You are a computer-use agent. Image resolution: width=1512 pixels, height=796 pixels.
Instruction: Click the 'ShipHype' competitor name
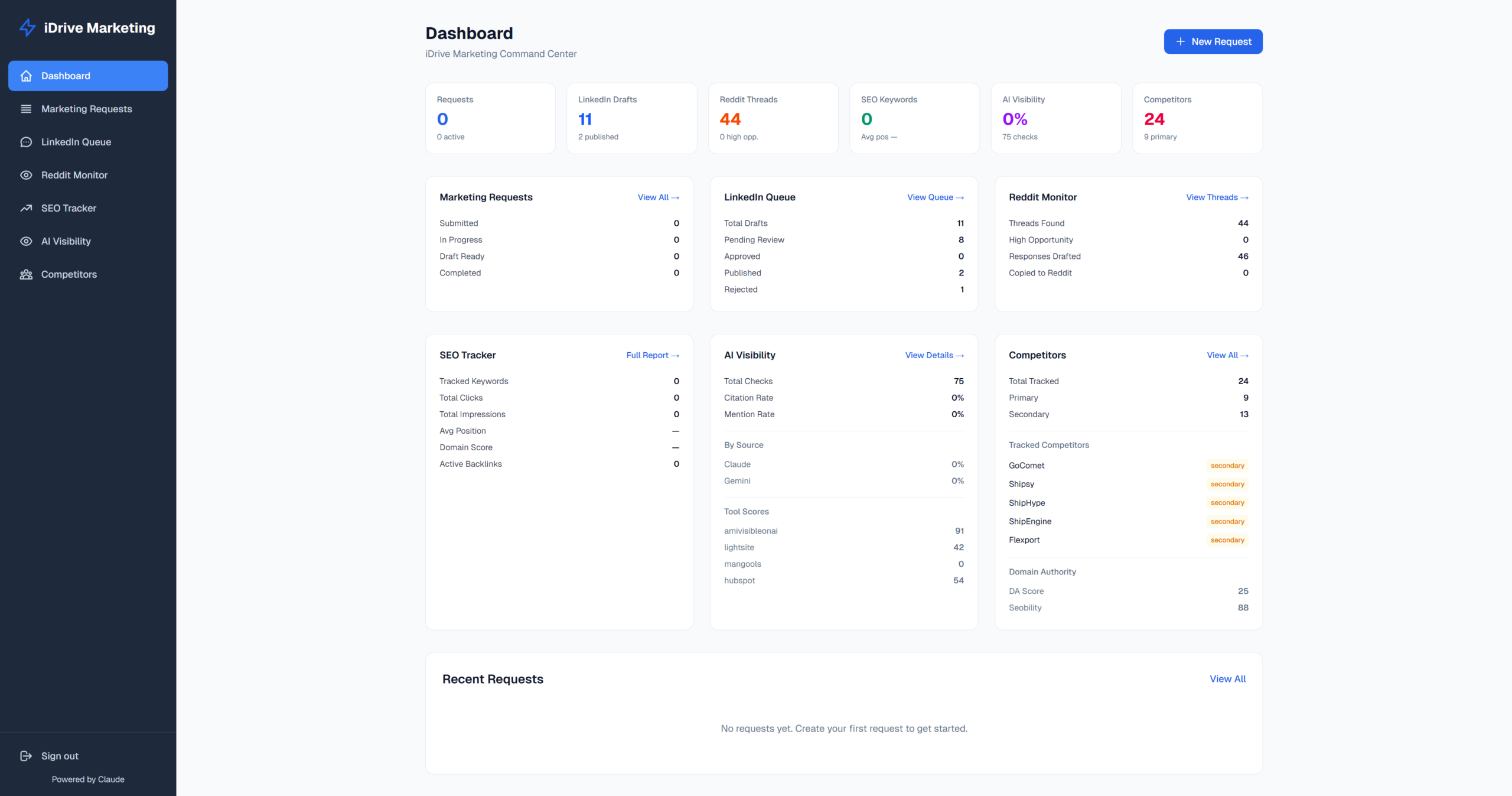pyautogui.click(x=1027, y=503)
